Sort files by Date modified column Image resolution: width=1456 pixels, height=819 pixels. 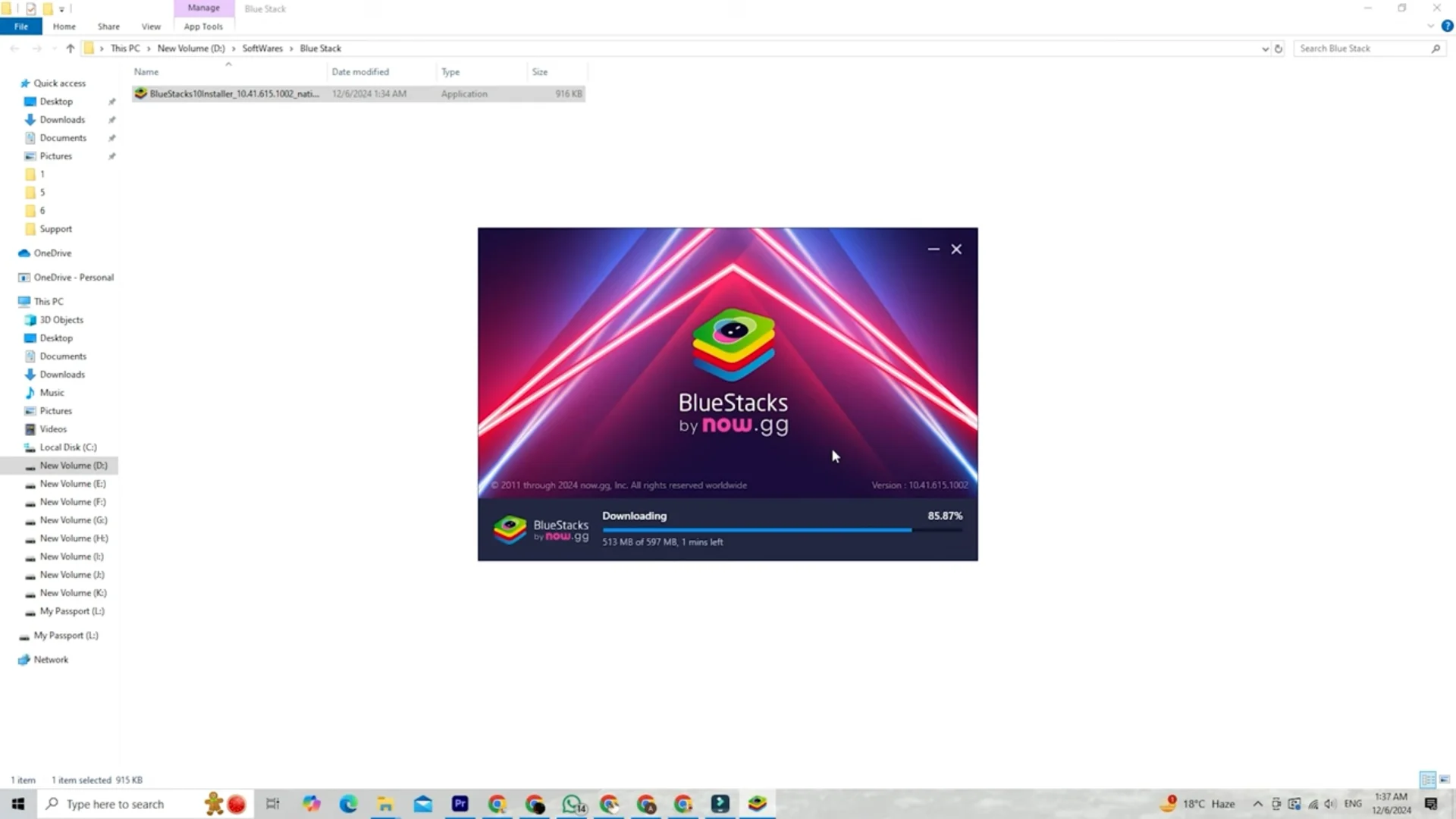coord(360,72)
